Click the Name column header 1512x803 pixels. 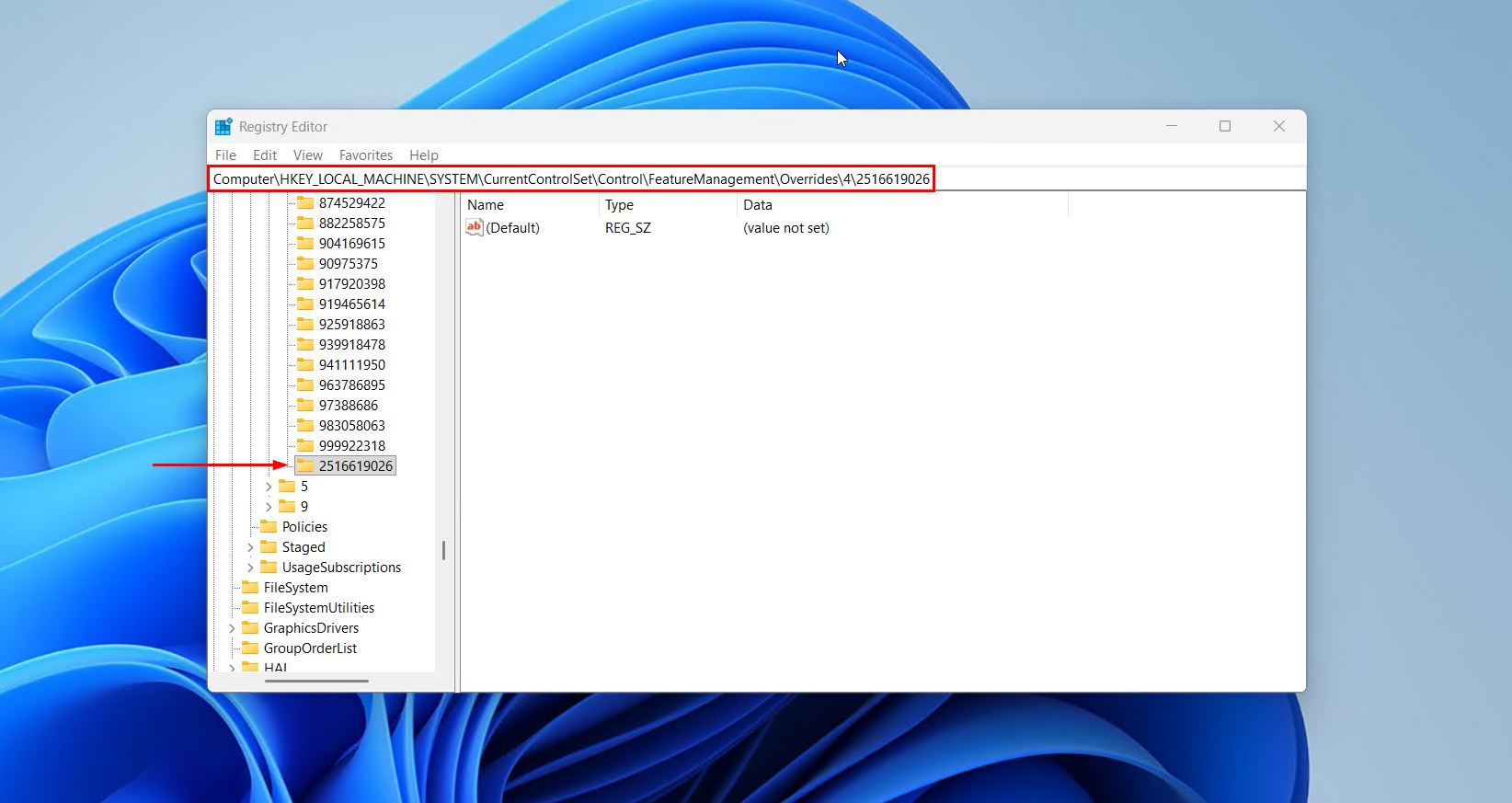[530, 205]
